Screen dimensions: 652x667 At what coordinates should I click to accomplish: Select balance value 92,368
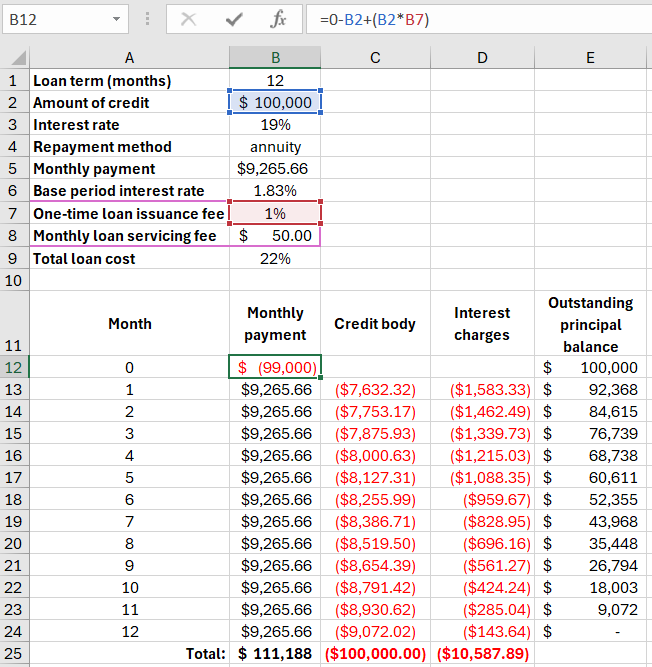(x=590, y=389)
